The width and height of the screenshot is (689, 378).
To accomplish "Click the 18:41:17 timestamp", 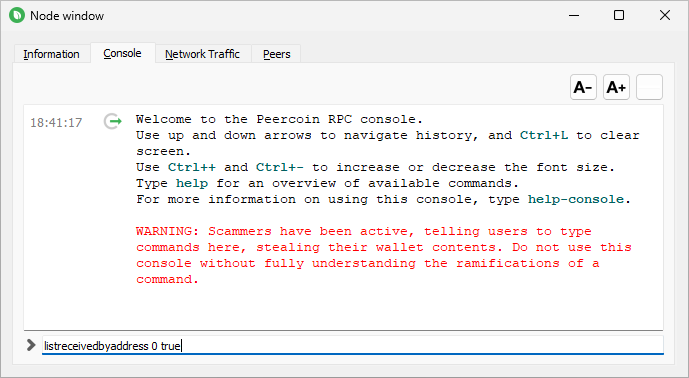I will tap(56, 123).
